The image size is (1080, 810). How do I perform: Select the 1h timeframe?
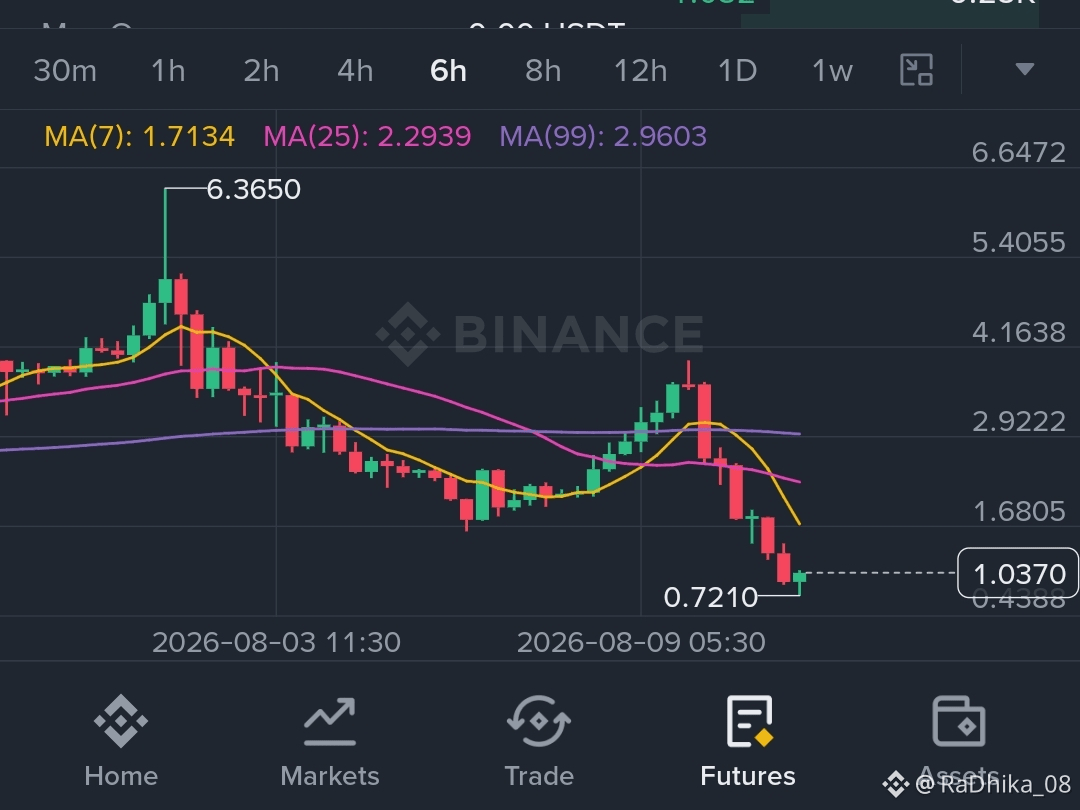(x=168, y=70)
